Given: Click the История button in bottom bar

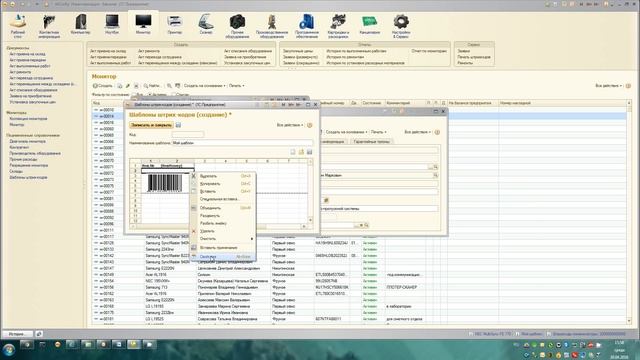Looking at the screenshot, I should click(x=17, y=334).
